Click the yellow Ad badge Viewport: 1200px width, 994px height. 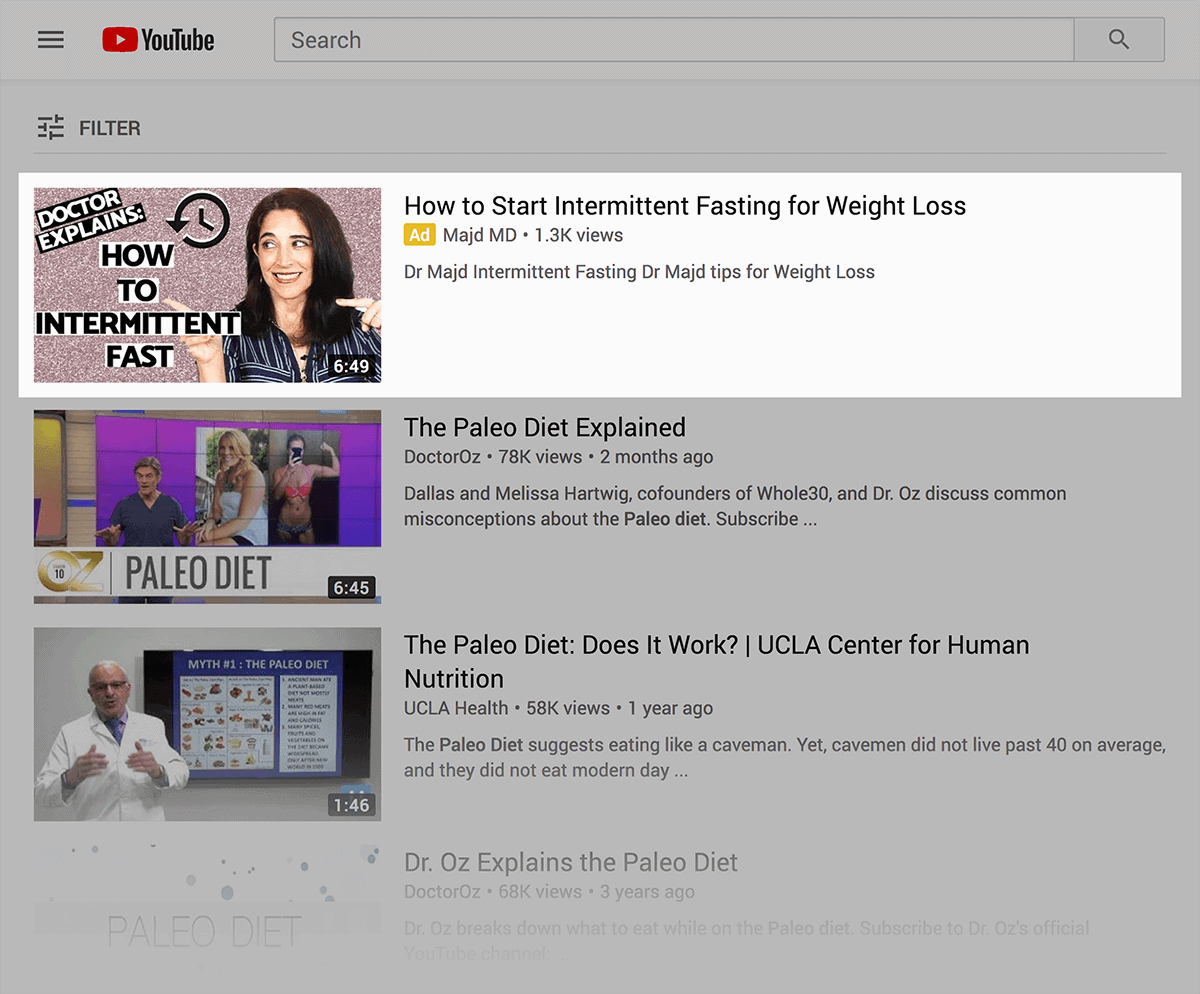(x=420, y=235)
